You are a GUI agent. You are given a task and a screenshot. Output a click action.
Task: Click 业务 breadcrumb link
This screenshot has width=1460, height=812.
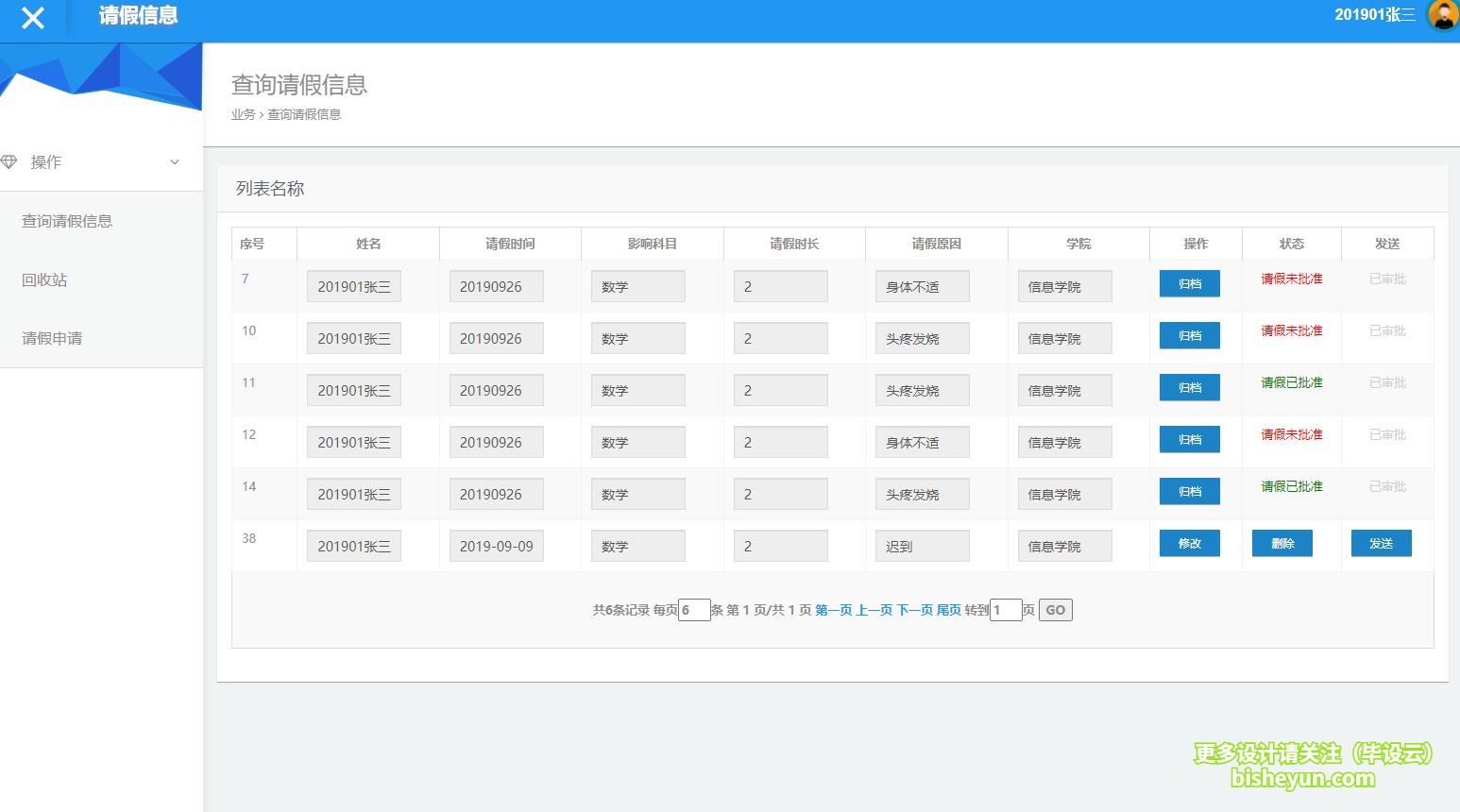pos(243,114)
